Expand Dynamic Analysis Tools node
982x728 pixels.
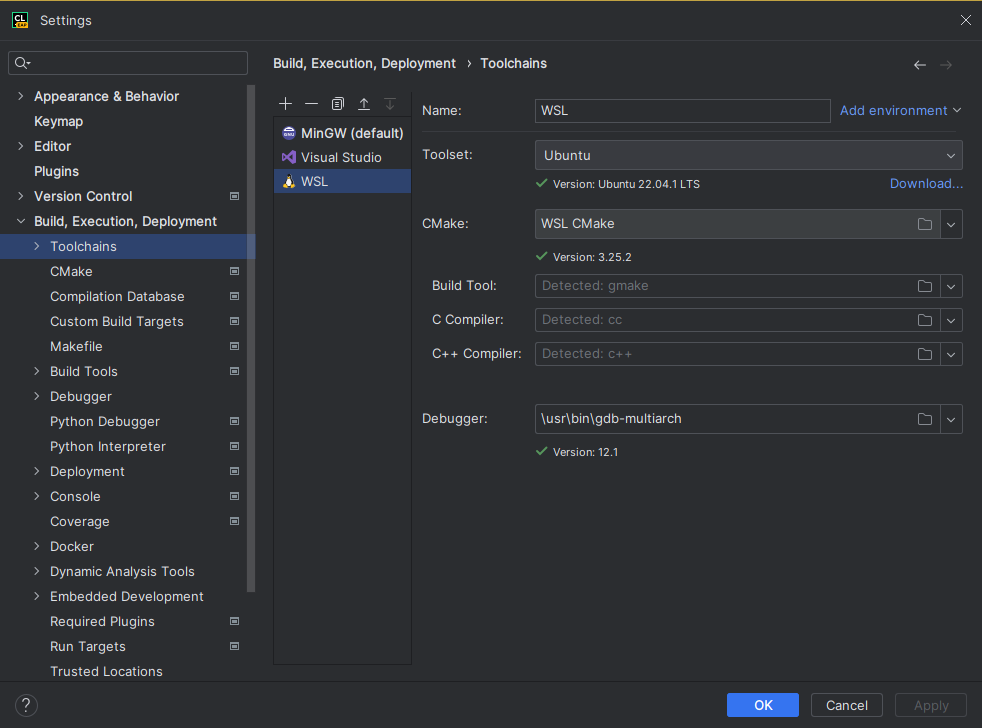36,571
